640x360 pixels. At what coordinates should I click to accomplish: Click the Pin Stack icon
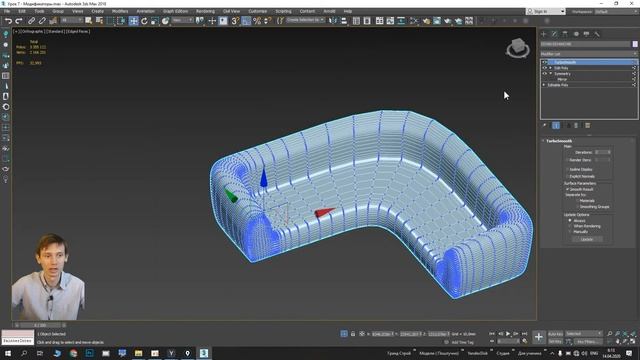coord(544,125)
